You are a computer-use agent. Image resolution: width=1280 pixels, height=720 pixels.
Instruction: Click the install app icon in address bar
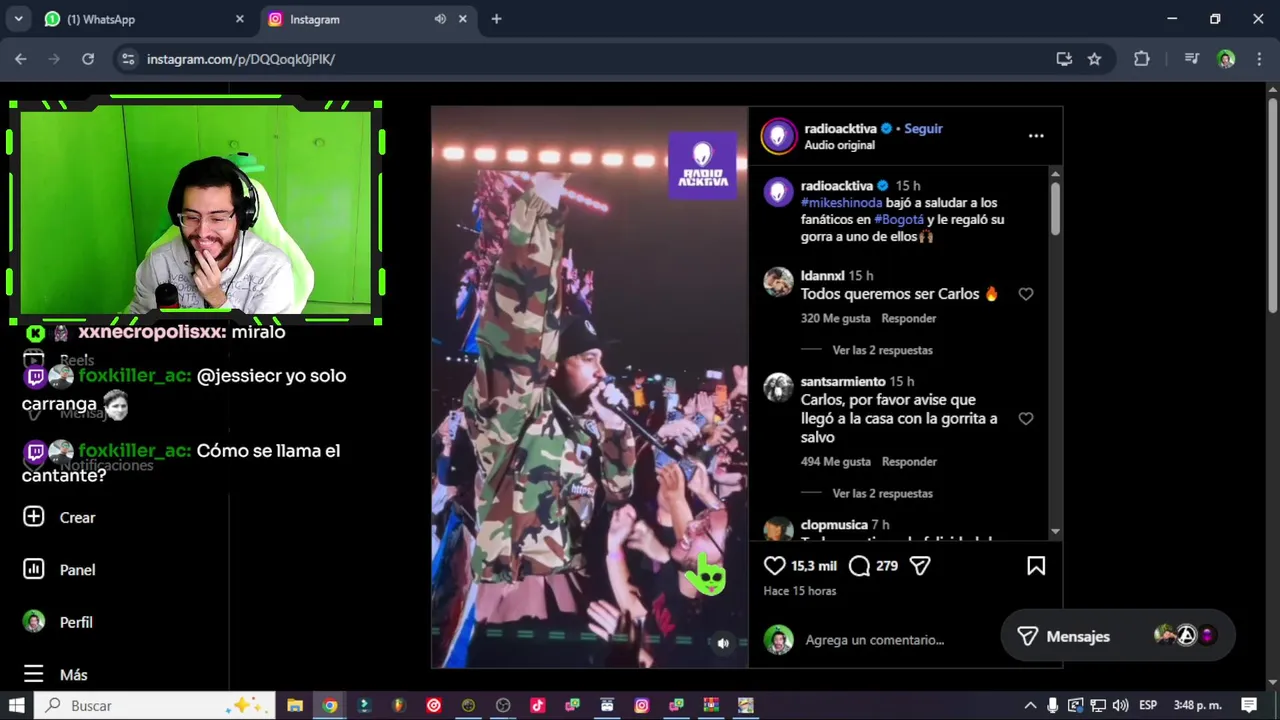pos(1064,59)
